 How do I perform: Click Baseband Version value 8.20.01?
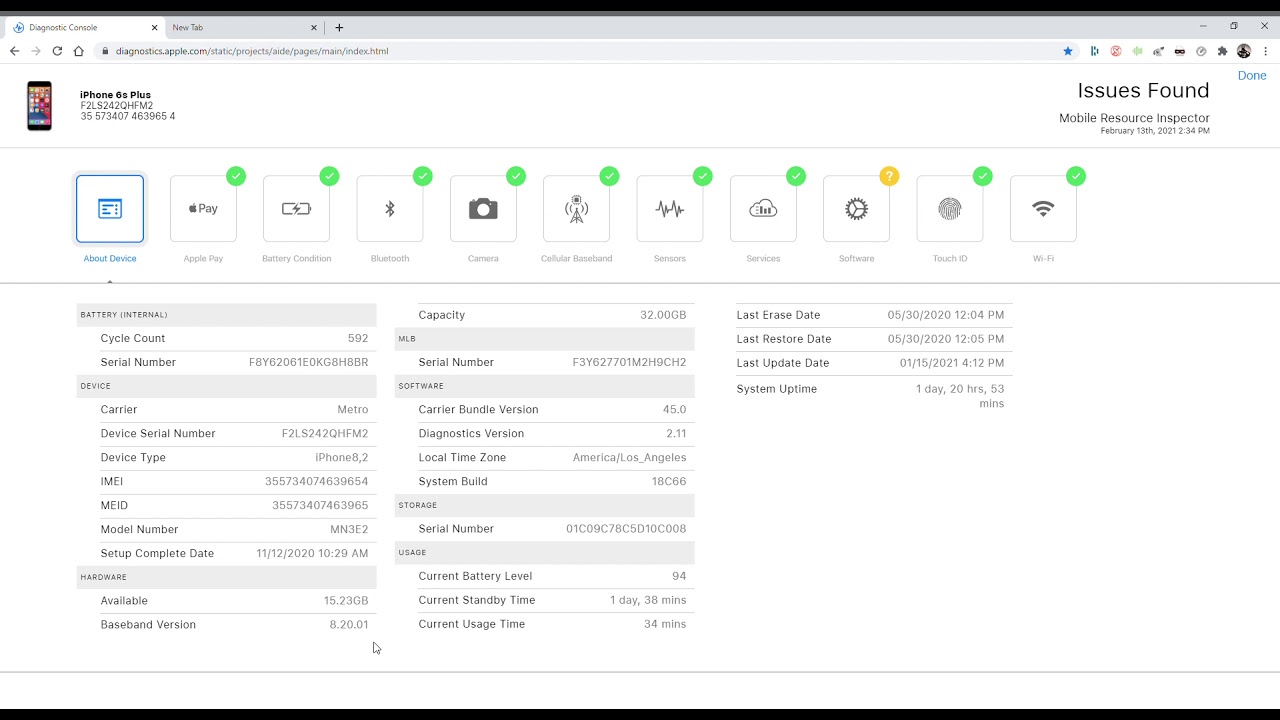[349, 624]
